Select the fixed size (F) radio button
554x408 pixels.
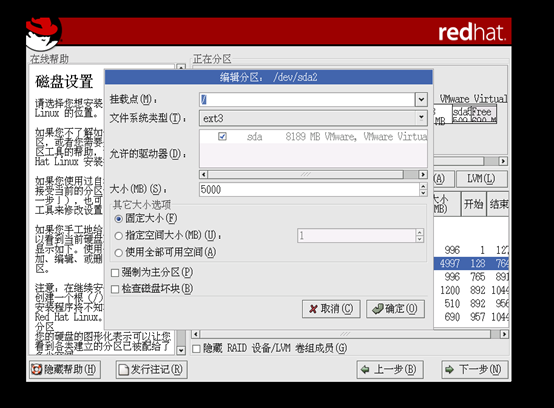click(119, 219)
